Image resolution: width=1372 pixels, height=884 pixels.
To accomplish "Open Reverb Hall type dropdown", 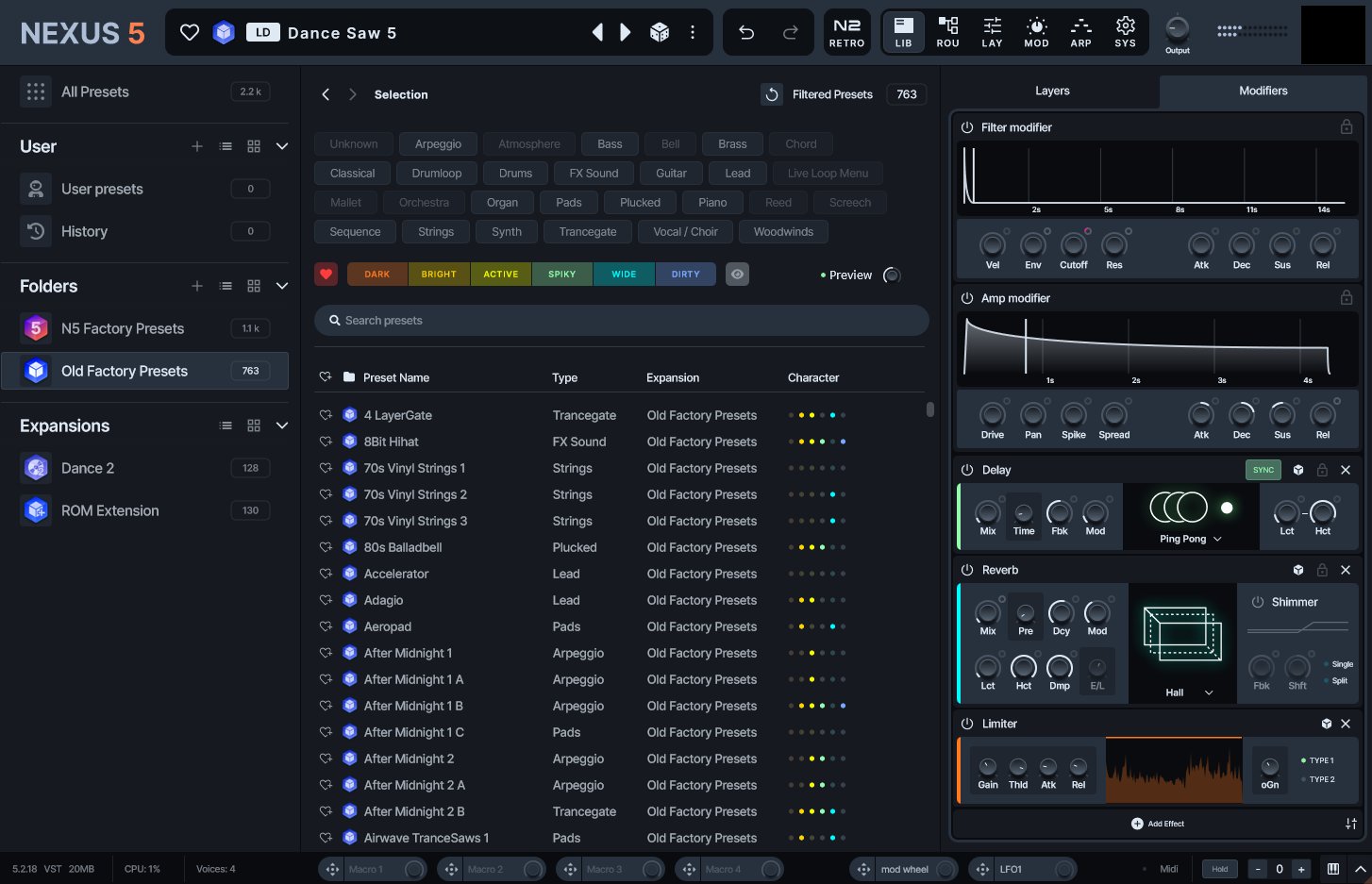I will 1189,692.
